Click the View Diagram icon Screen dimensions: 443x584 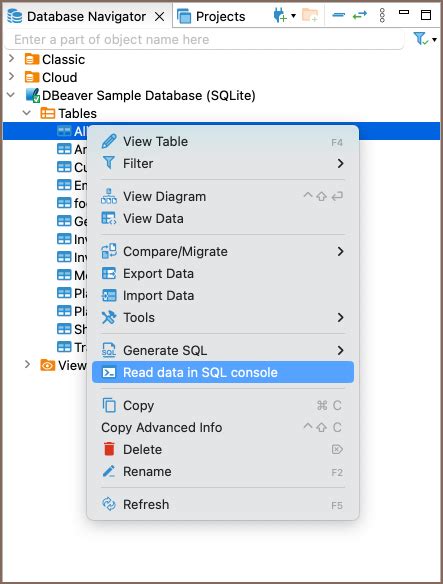[109, 196]
